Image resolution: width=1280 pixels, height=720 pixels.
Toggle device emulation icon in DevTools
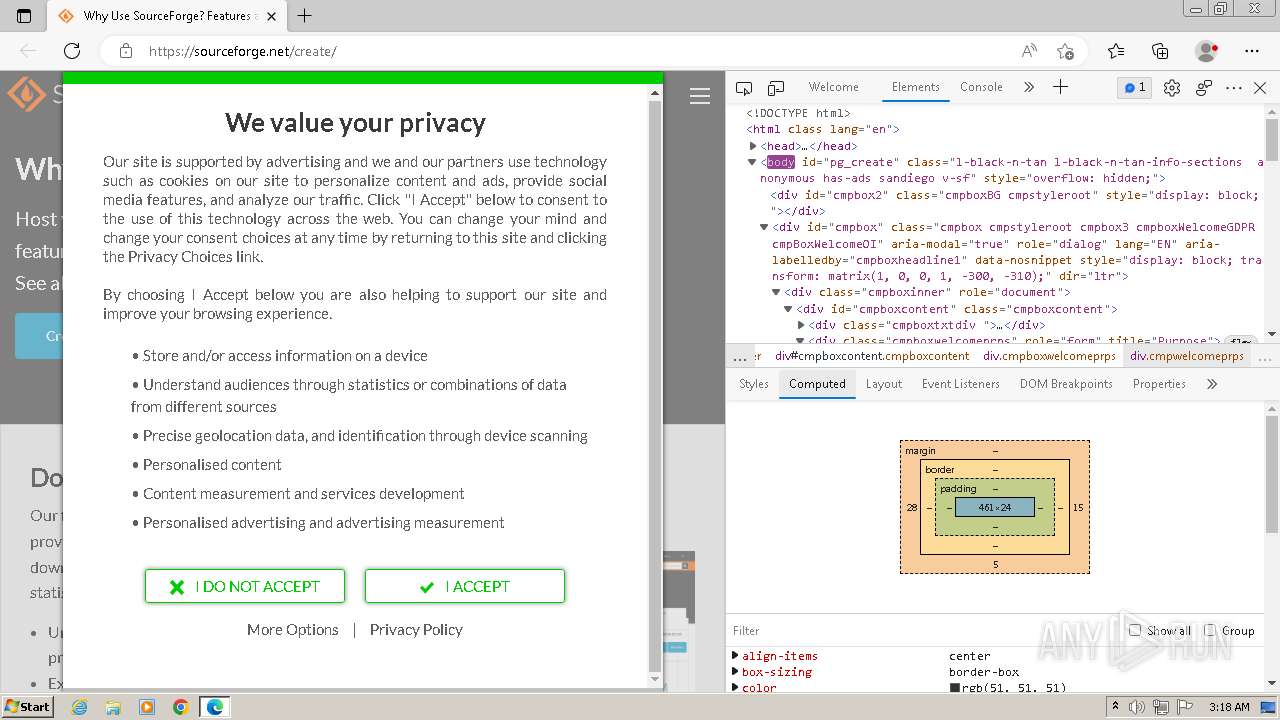[x=776, y=88]
